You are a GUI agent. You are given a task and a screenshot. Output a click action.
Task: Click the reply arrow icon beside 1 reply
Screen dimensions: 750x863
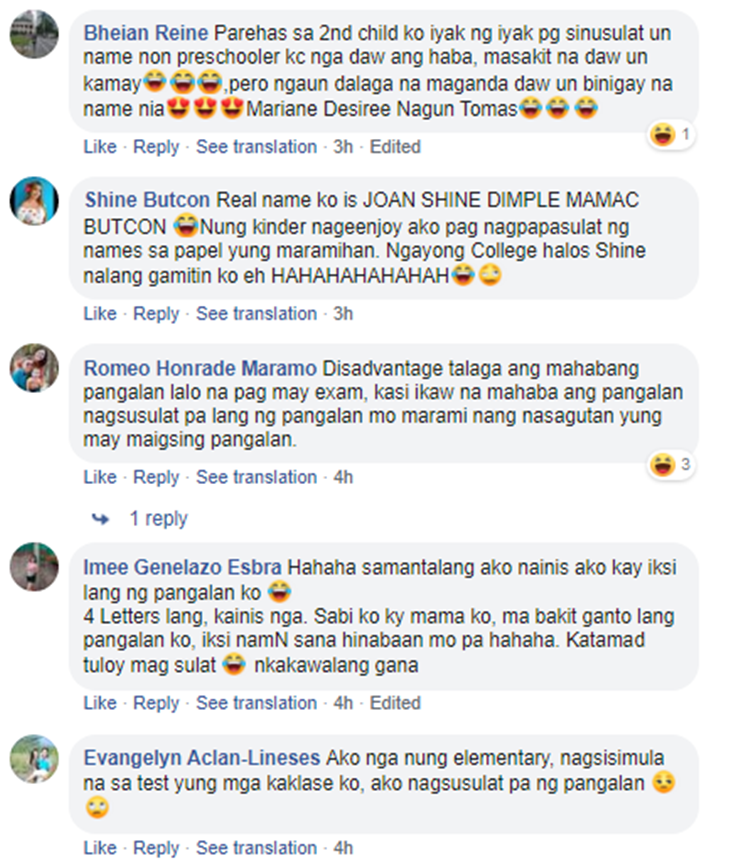(x=101, y=518)
